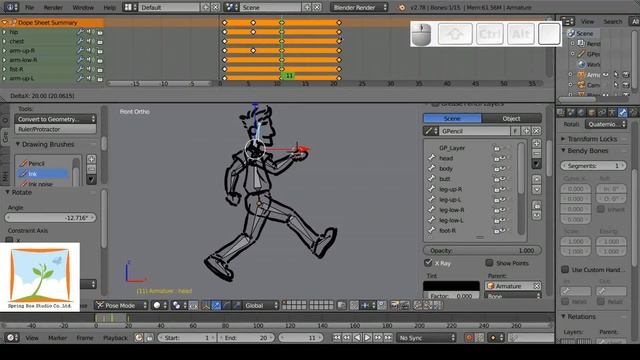The image size is (640, 360).
Task: Open the Global transform orientation dropdown
Action: pos(261,305)
